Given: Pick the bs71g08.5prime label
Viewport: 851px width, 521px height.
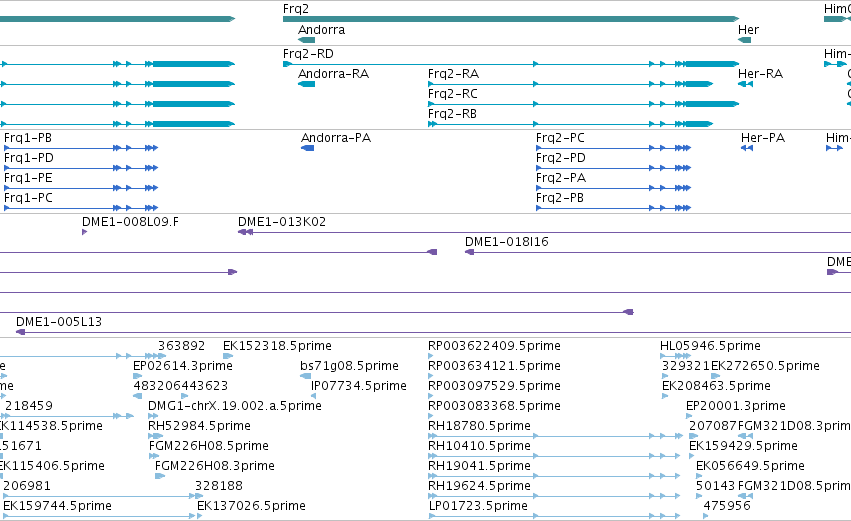Looking at the screenshot, I should pyautogui.click(x=350, y=366).
